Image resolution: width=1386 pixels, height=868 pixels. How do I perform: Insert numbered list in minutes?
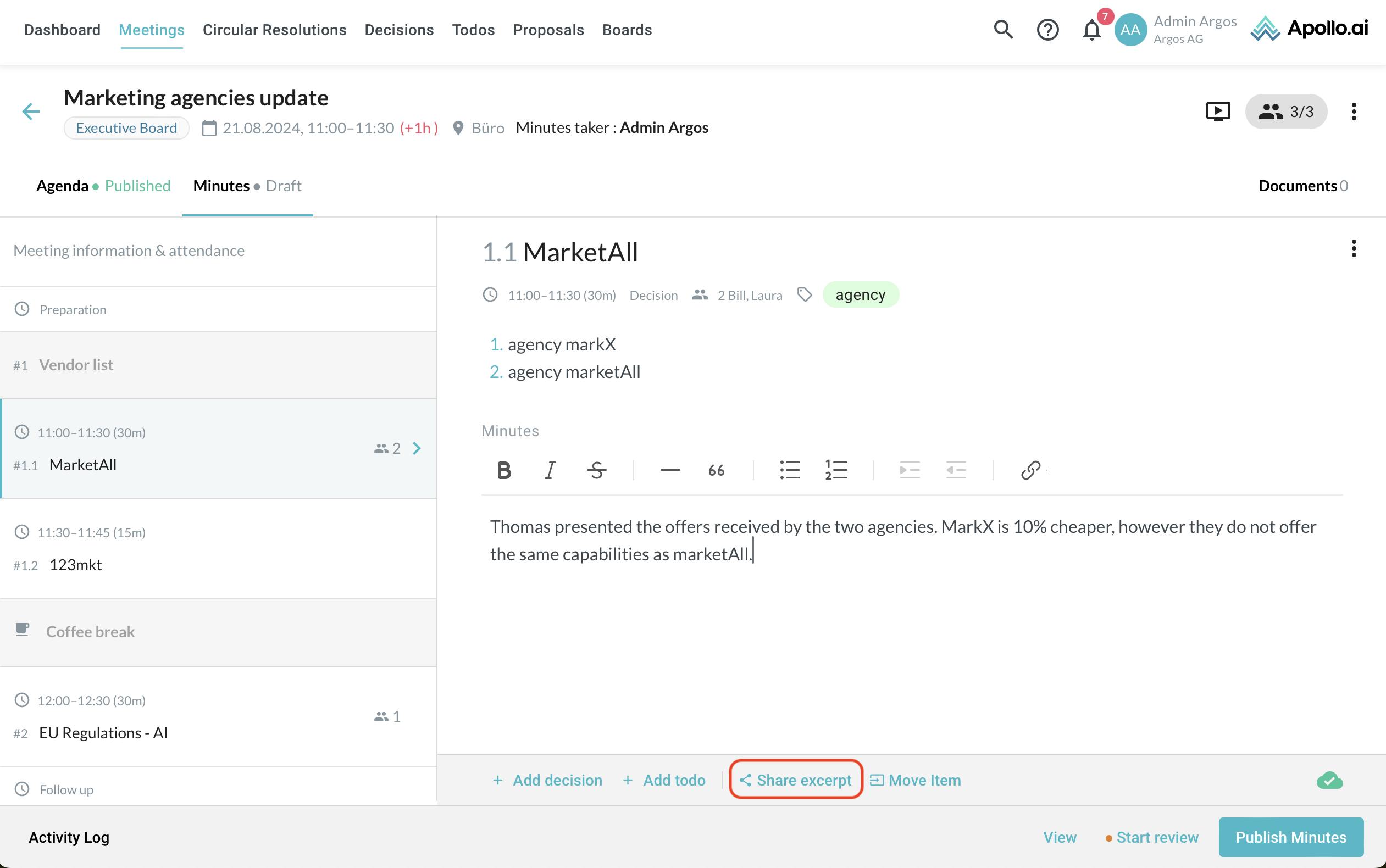pos(836,470)
